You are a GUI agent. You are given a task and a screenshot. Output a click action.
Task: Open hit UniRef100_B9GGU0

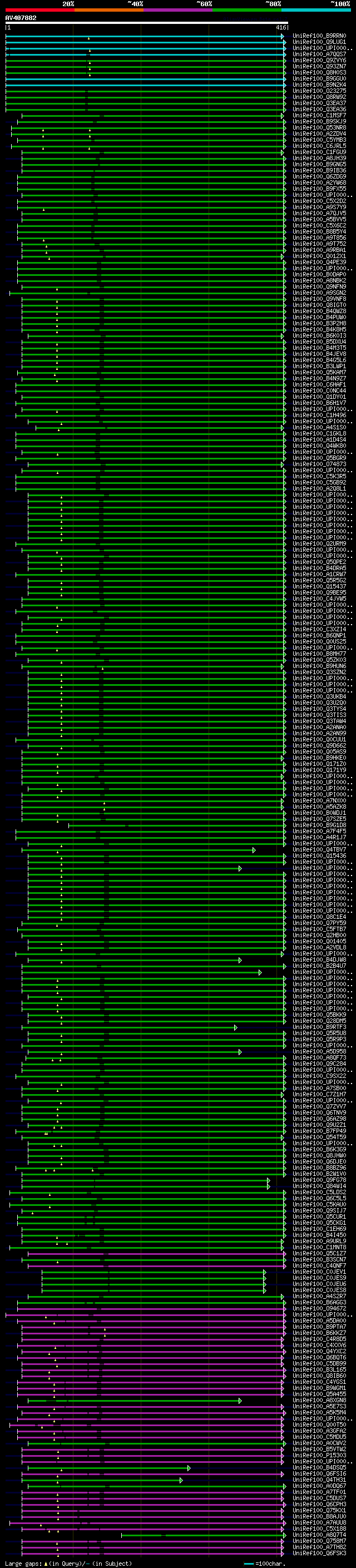pos(319,78)
